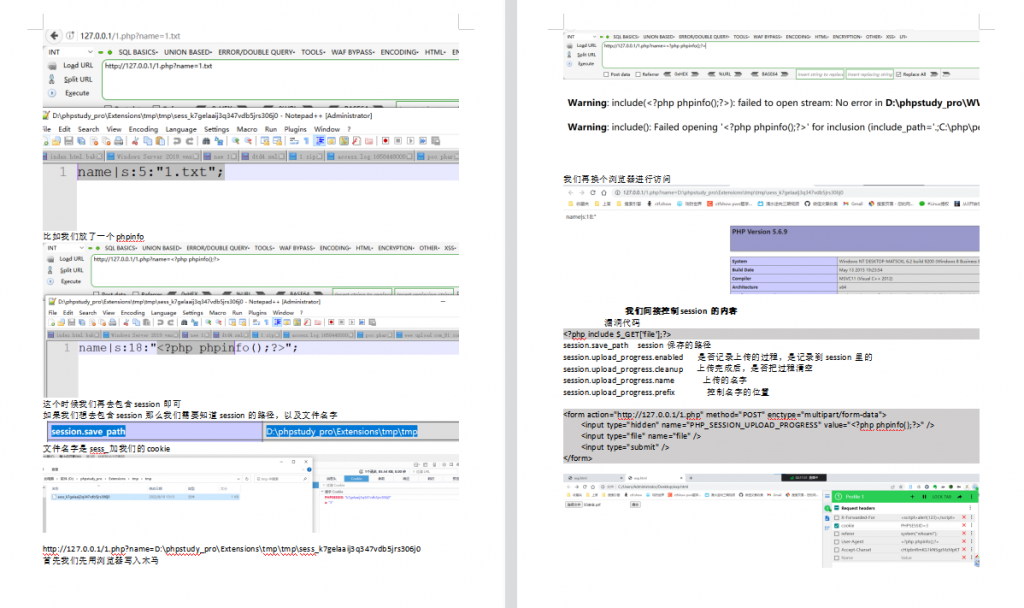The width and height of the screenshot is (1024, 608).
Task: Open TOOLS menu in the top HackBar
Action: 313,52
